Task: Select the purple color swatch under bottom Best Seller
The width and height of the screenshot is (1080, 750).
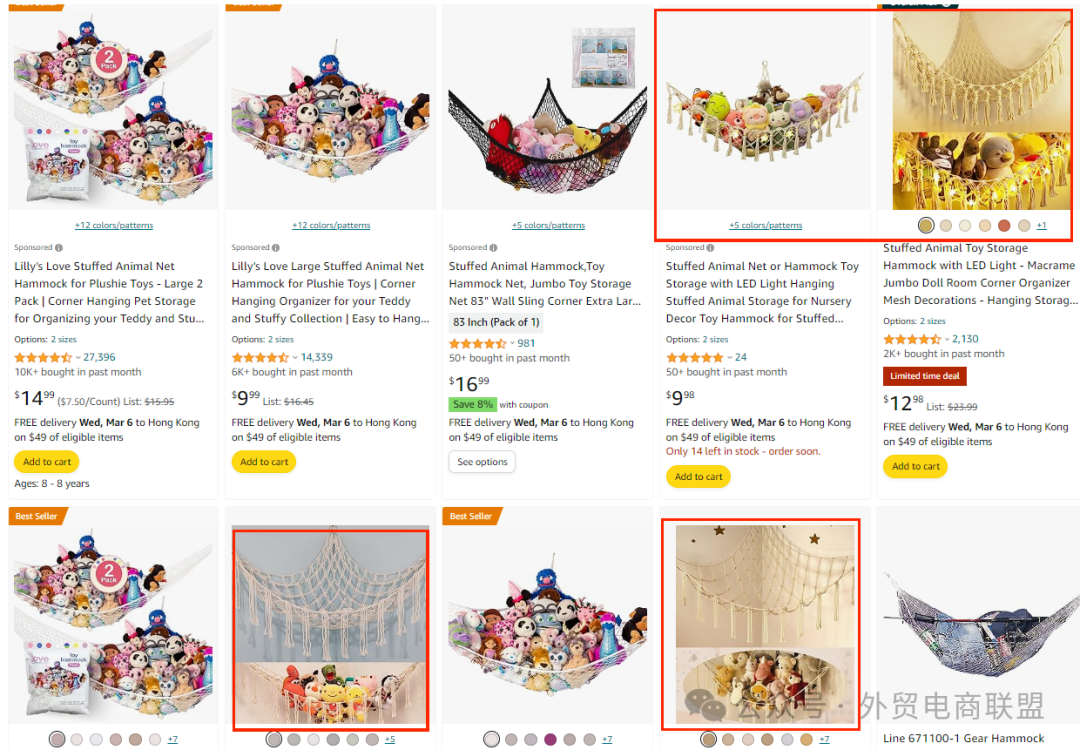Action: point(550,739)
